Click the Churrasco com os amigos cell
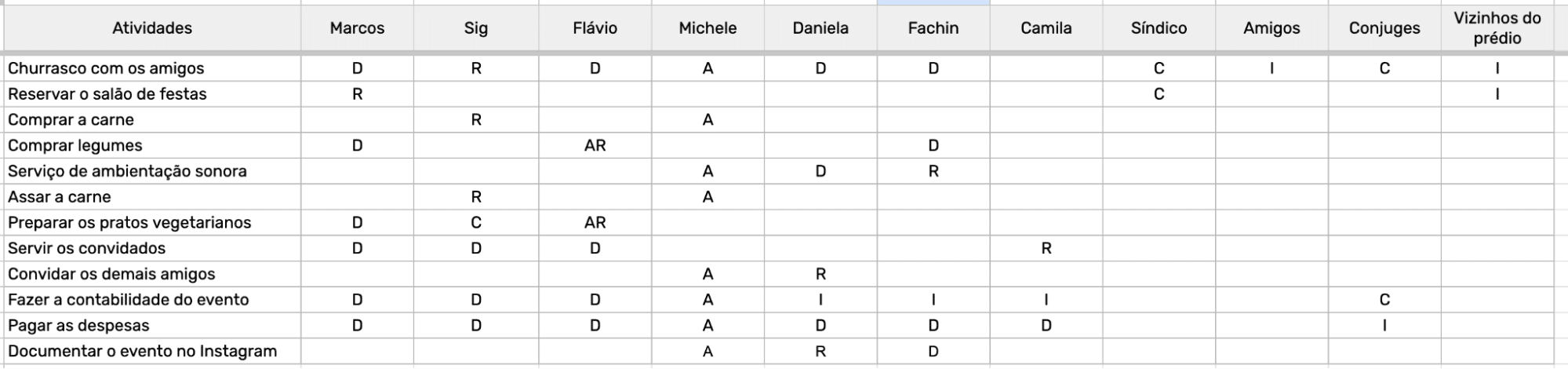 point(106,68)
